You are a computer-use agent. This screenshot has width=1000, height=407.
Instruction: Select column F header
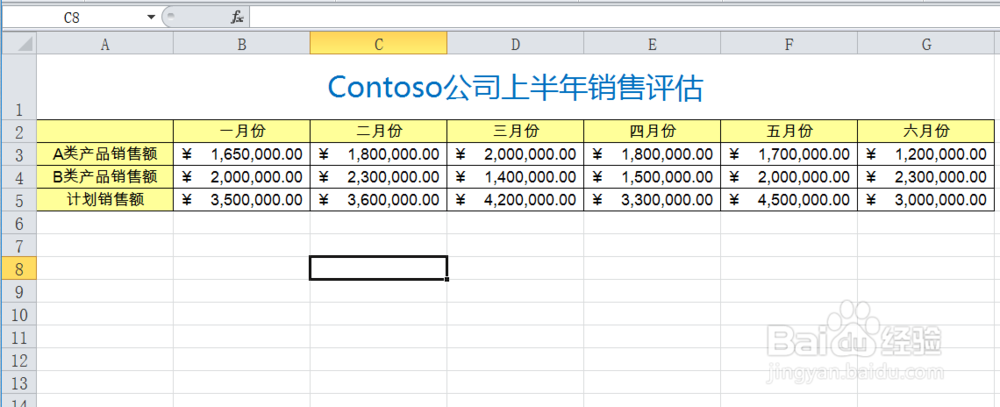789,43
